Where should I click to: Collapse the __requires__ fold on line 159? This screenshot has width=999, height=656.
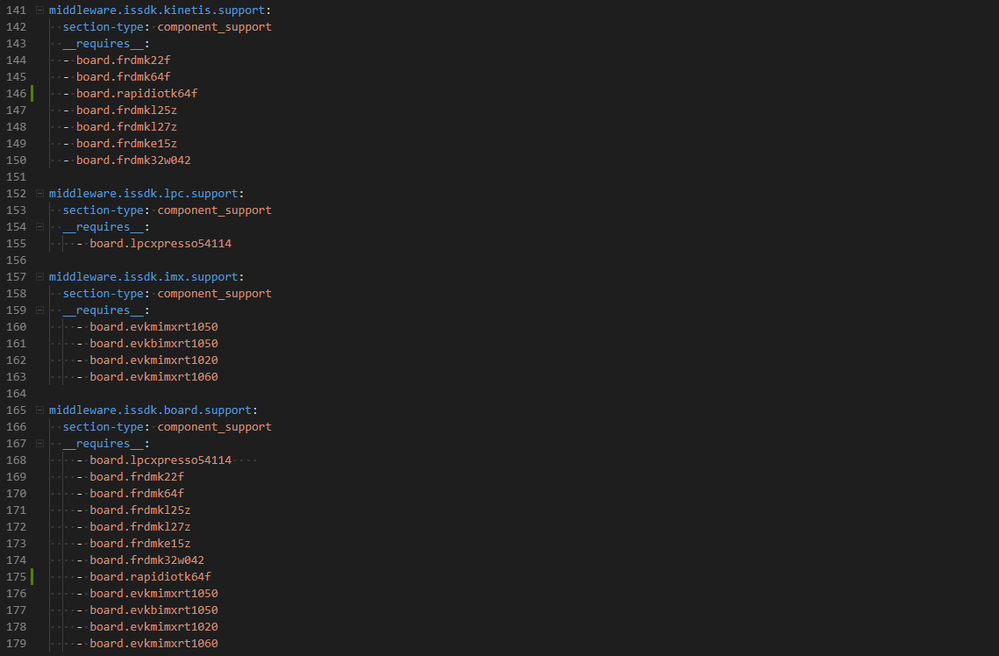coord(40,310)
